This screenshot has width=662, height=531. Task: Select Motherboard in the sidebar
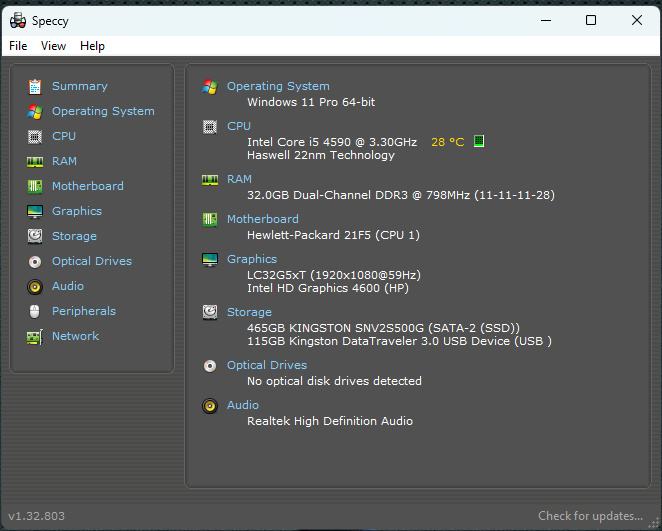(88, 186)
